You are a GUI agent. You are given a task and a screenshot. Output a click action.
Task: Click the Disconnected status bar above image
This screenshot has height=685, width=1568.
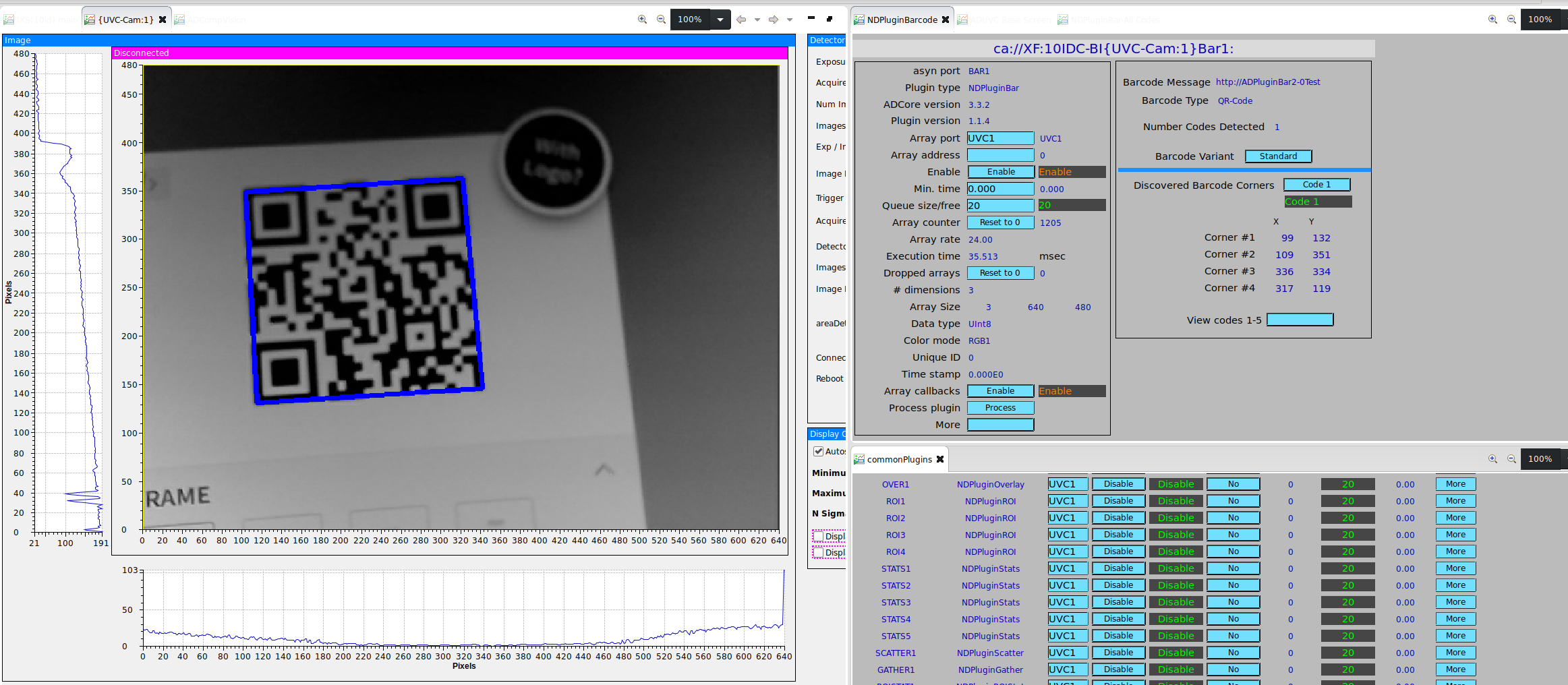point(449,53)
